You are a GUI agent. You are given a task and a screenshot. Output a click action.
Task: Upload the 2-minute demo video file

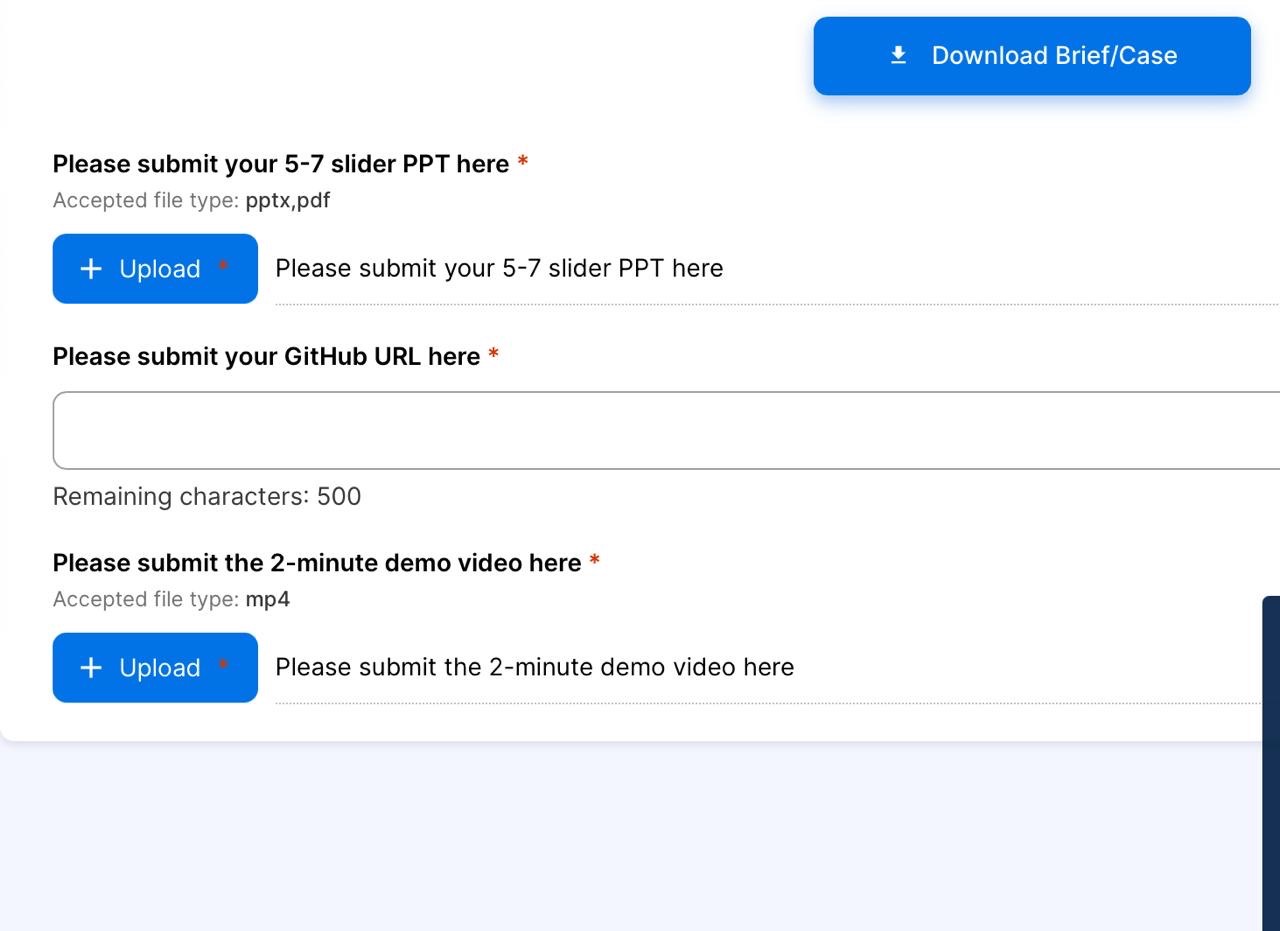(x=155, y=668)
